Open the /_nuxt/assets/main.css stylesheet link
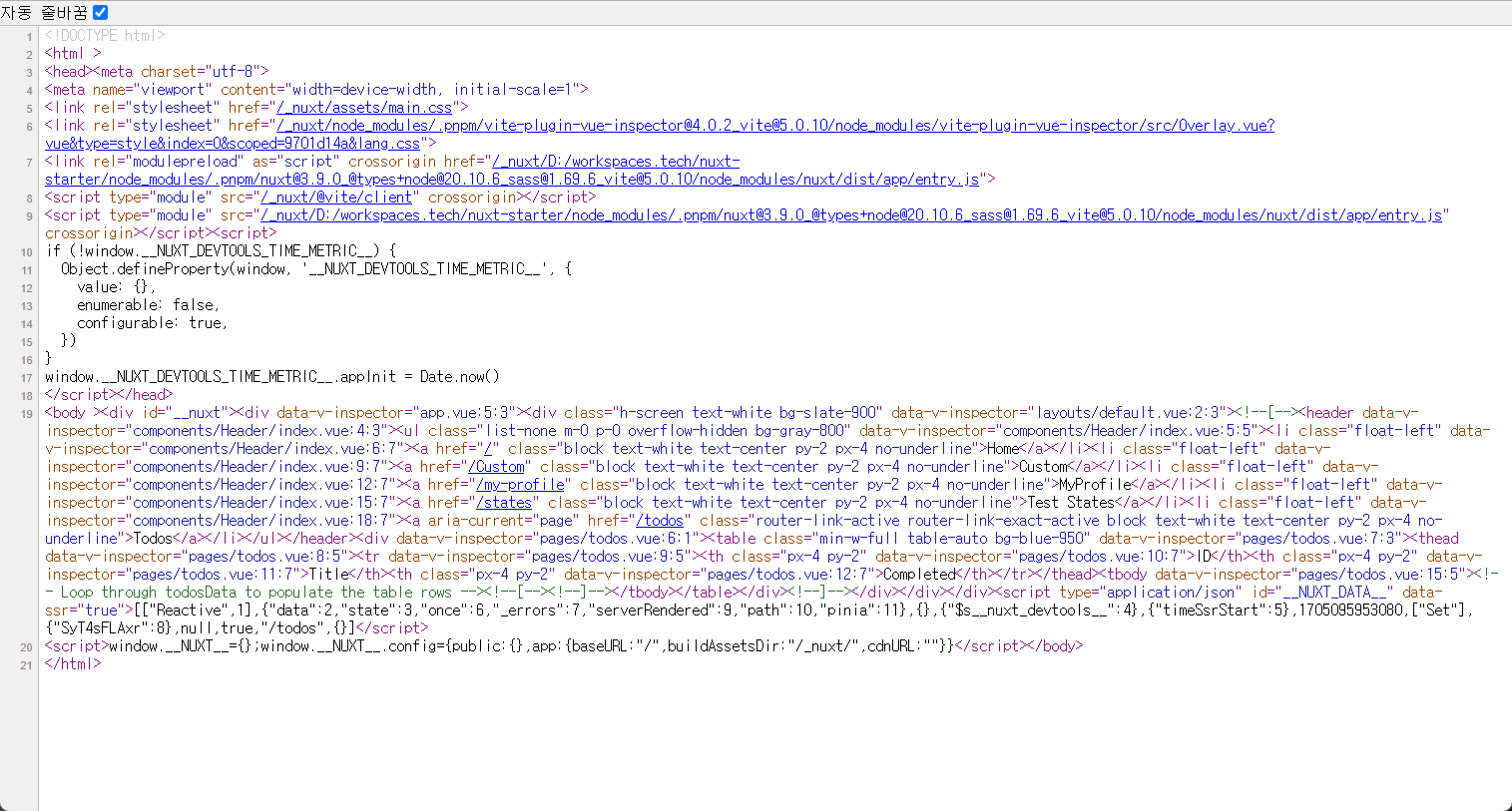 tap(364, 107)
